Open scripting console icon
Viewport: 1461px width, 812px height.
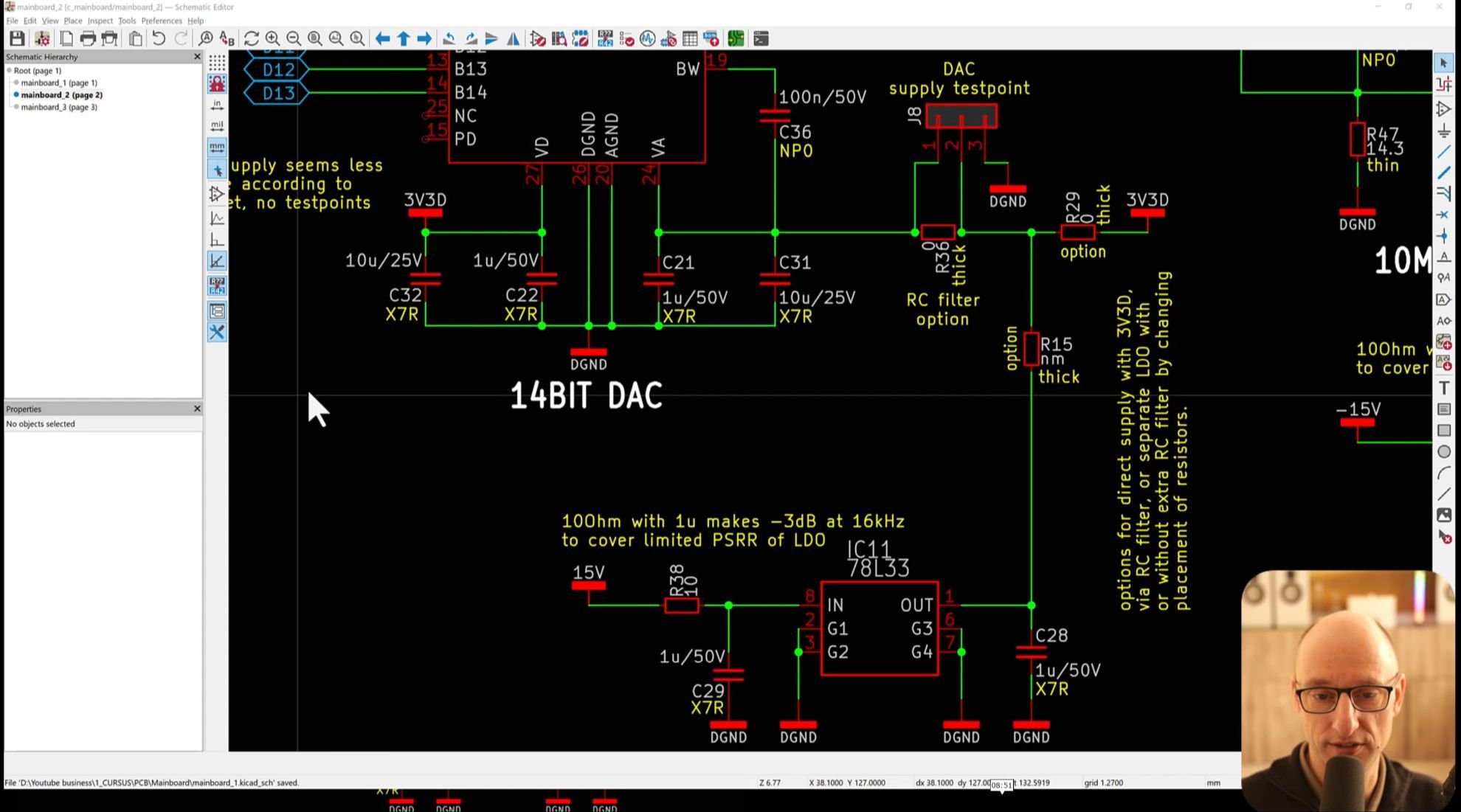pos(761,38)
